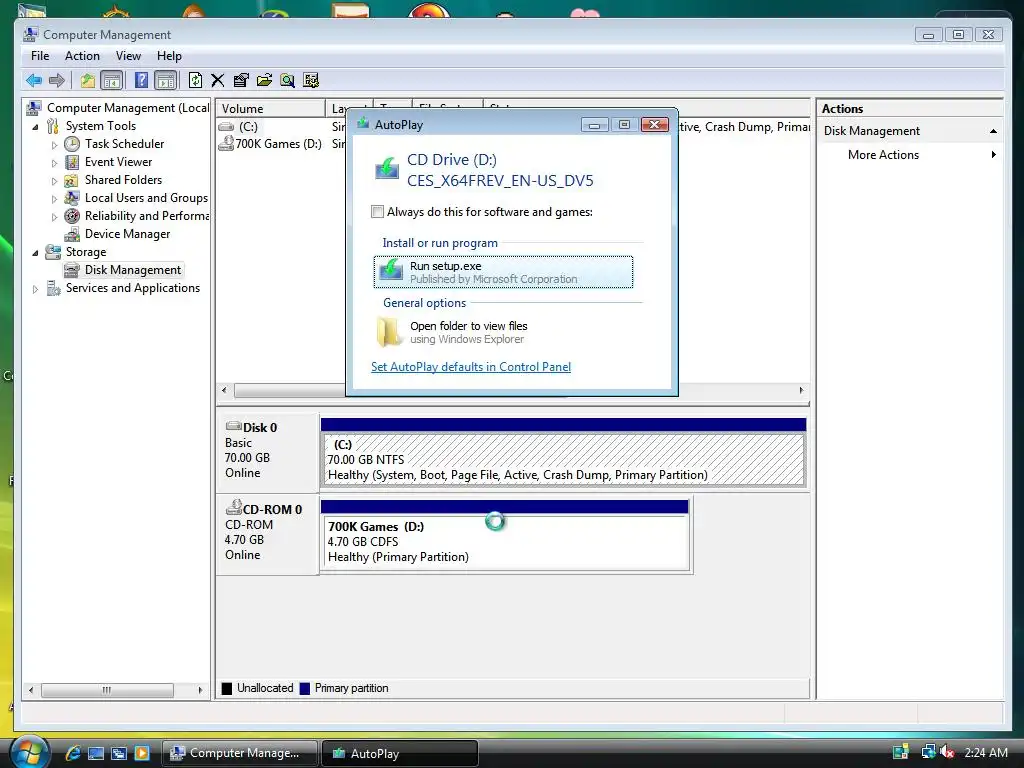Click the Disk 0 label panel

(267, 451)
